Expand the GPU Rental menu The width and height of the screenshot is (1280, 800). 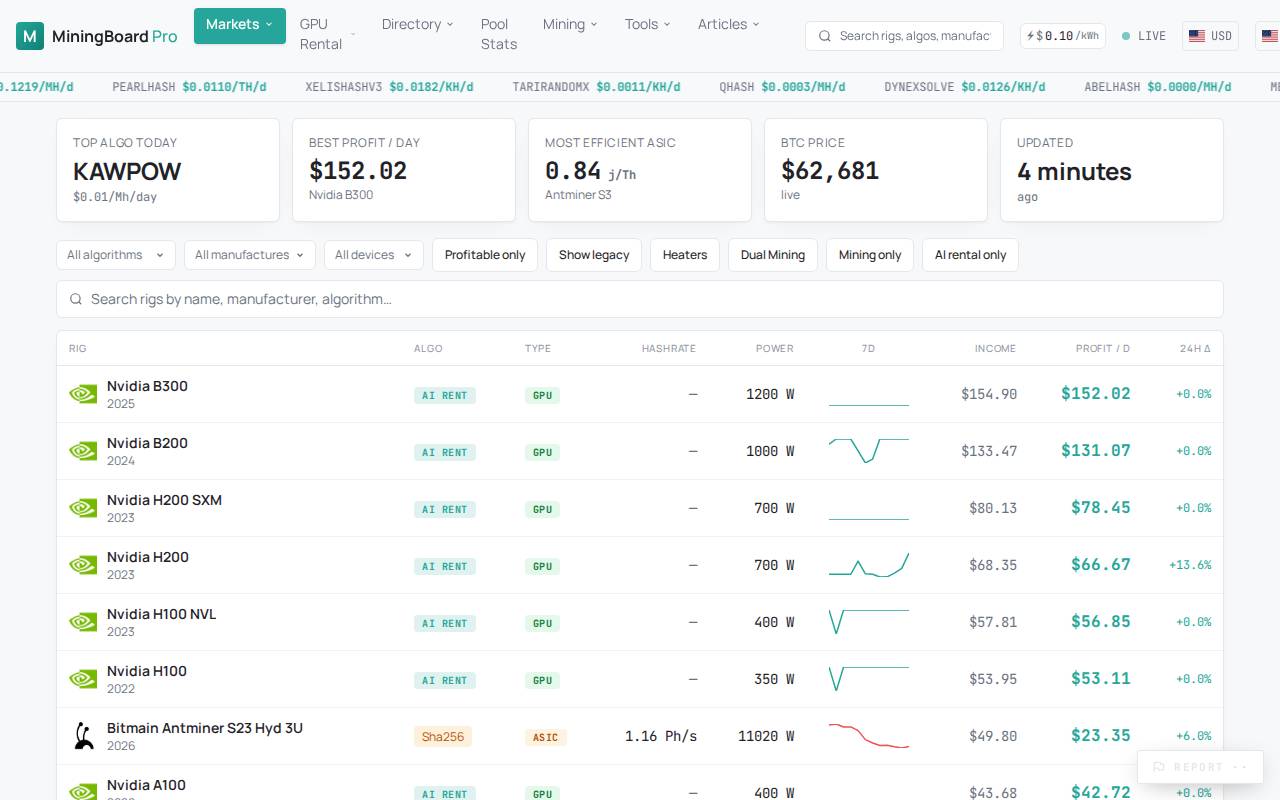click(327, 34)
